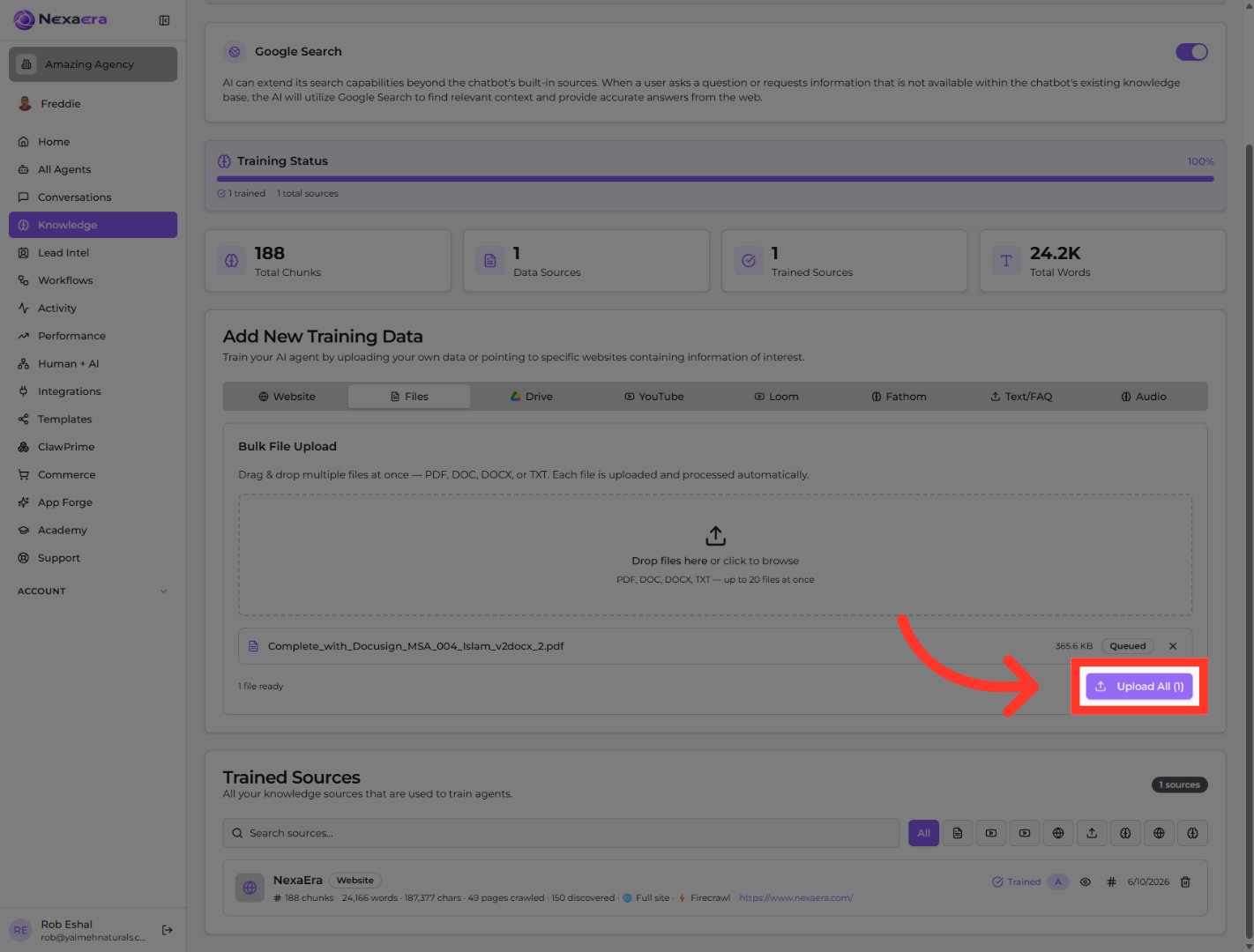Image resolution: width=1254 pixels, height=952 pixels.
Task: Open Support from its lifebuoy icon
Action: (x=24, y=558)
